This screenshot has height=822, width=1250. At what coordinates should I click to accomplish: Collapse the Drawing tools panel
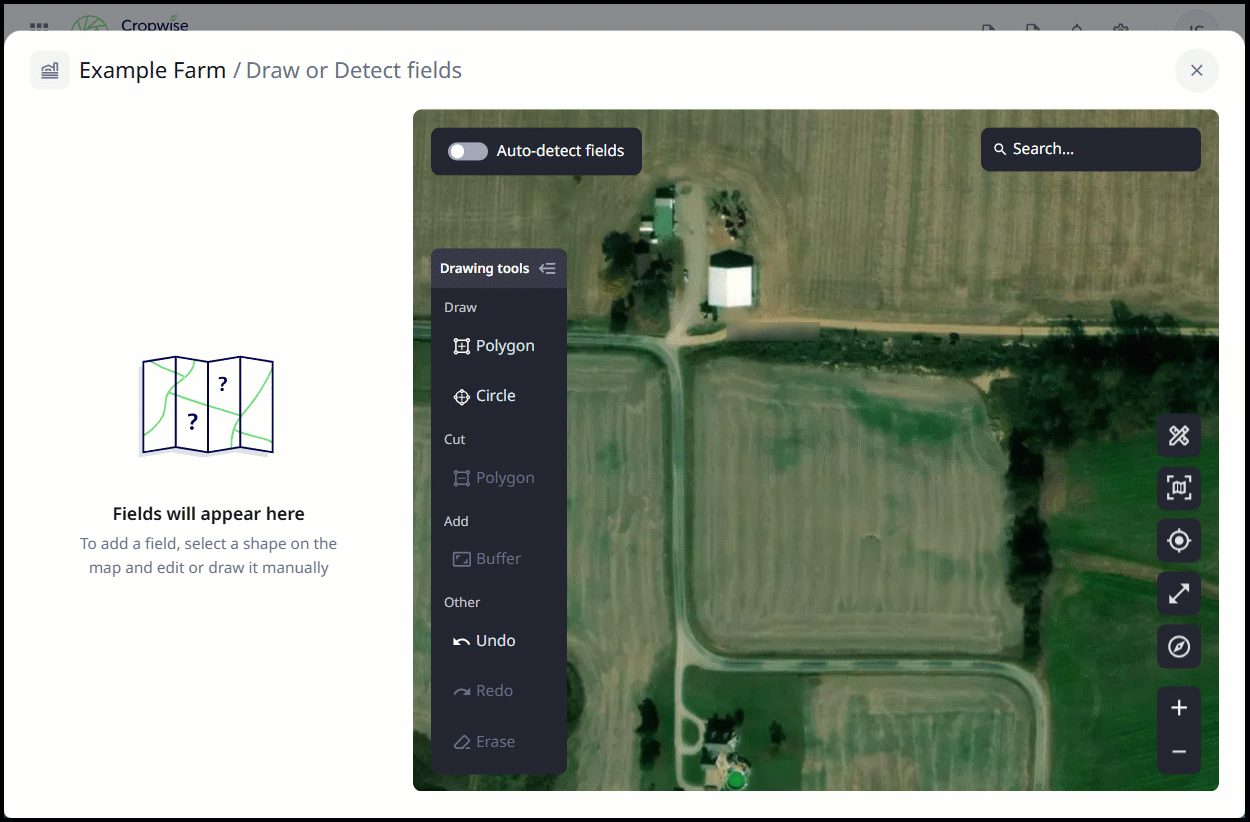pos(547,268)
